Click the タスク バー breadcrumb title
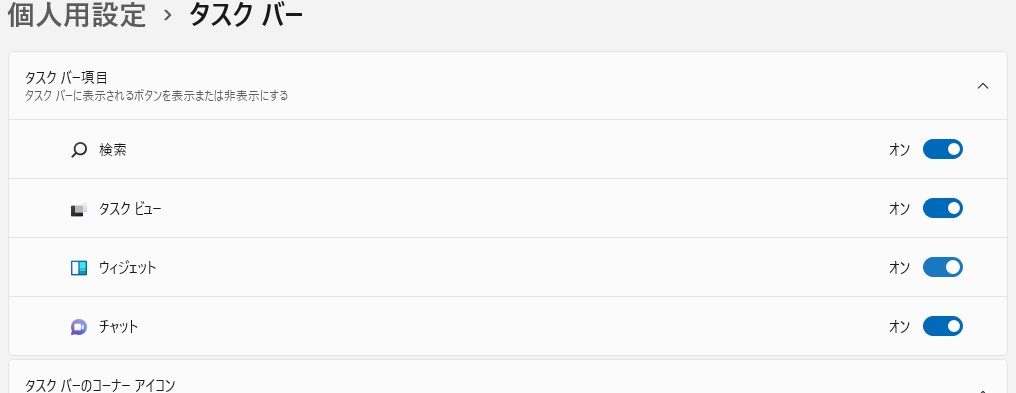 point(246,14)
